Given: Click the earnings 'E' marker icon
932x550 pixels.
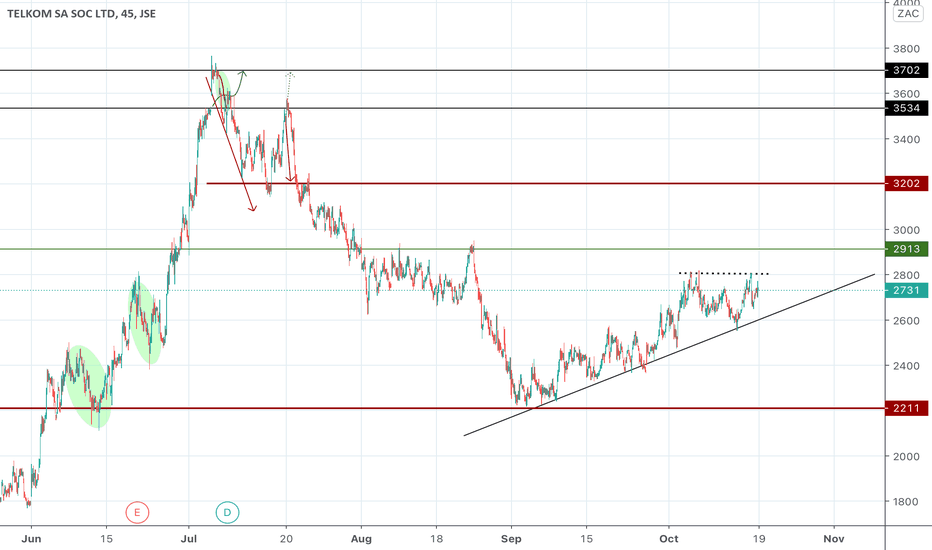Looking at the screenshot, I should (137, 513).
